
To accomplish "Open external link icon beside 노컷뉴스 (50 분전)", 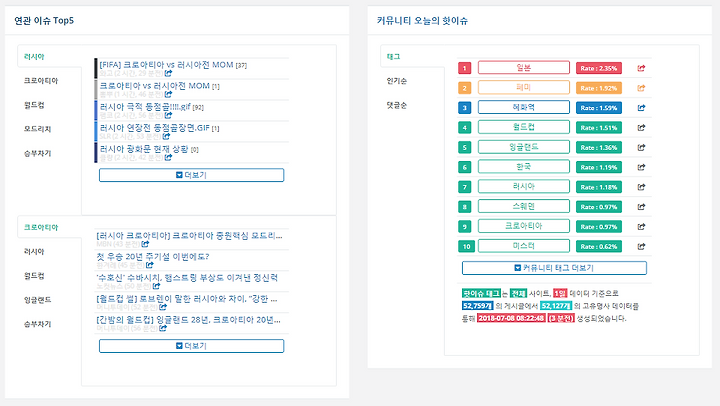I will [x=157, y=286].
